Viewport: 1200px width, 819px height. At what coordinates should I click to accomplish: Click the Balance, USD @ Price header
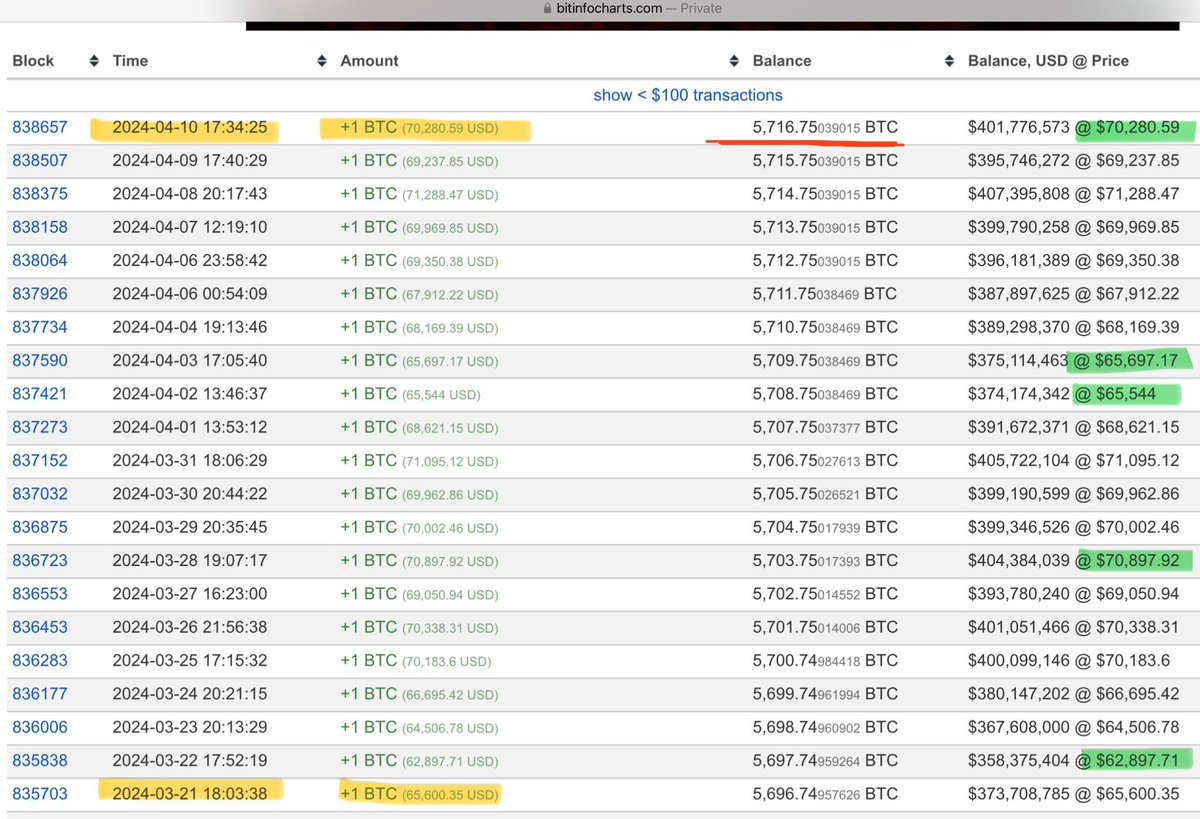point(1048,61)
